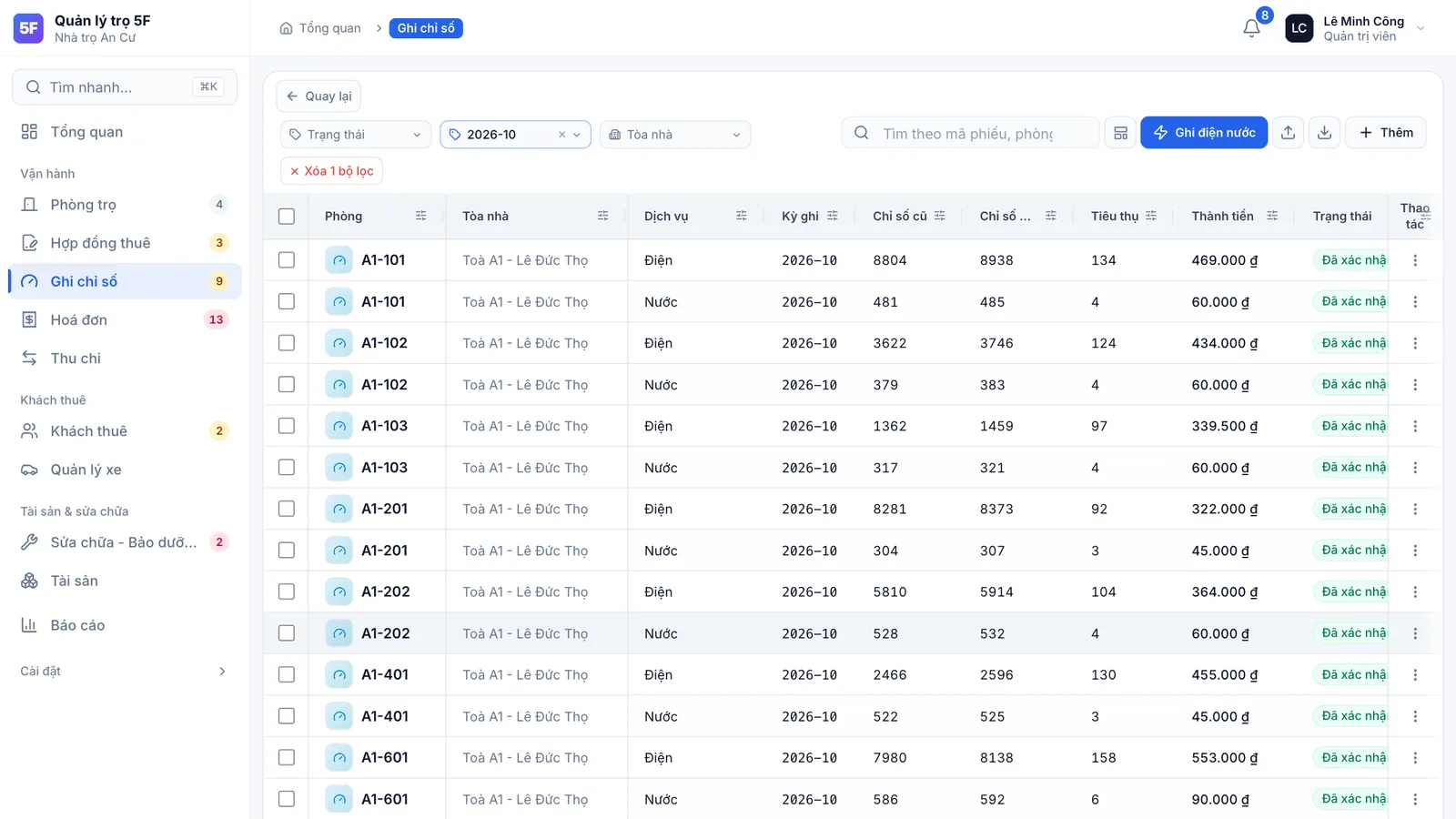Select the A1-601 Nước row checkbox

[287, 799]
